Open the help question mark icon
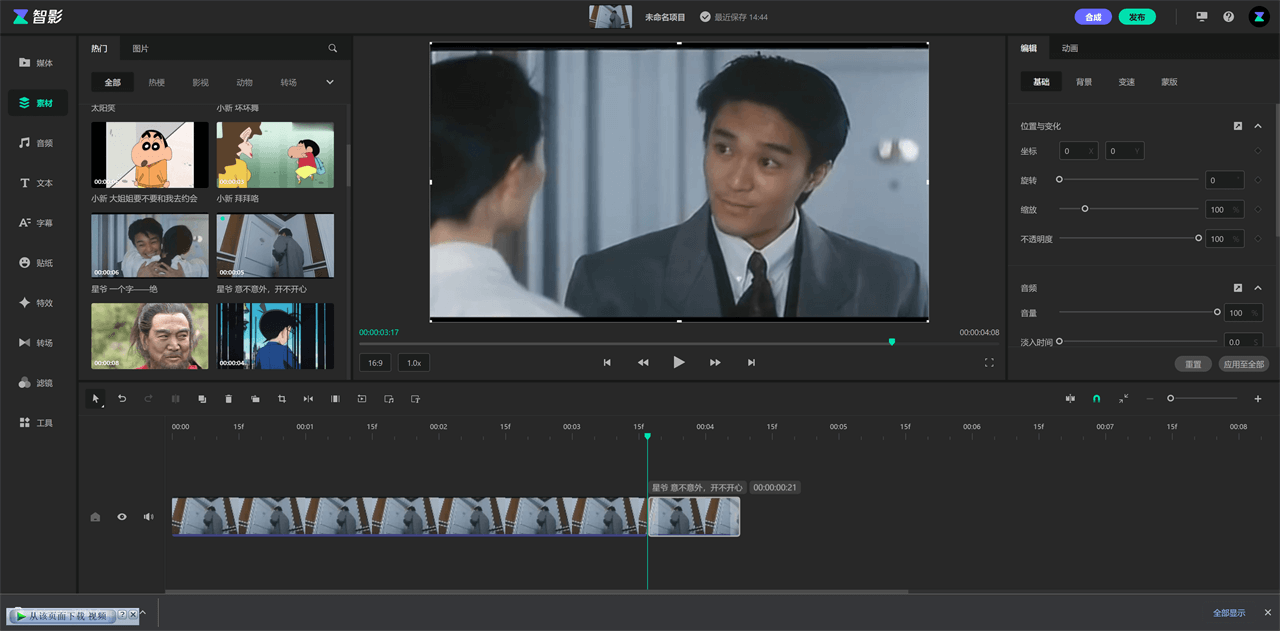Image resolution: width=1280 pixels, height=631 pixels. 1229,17
